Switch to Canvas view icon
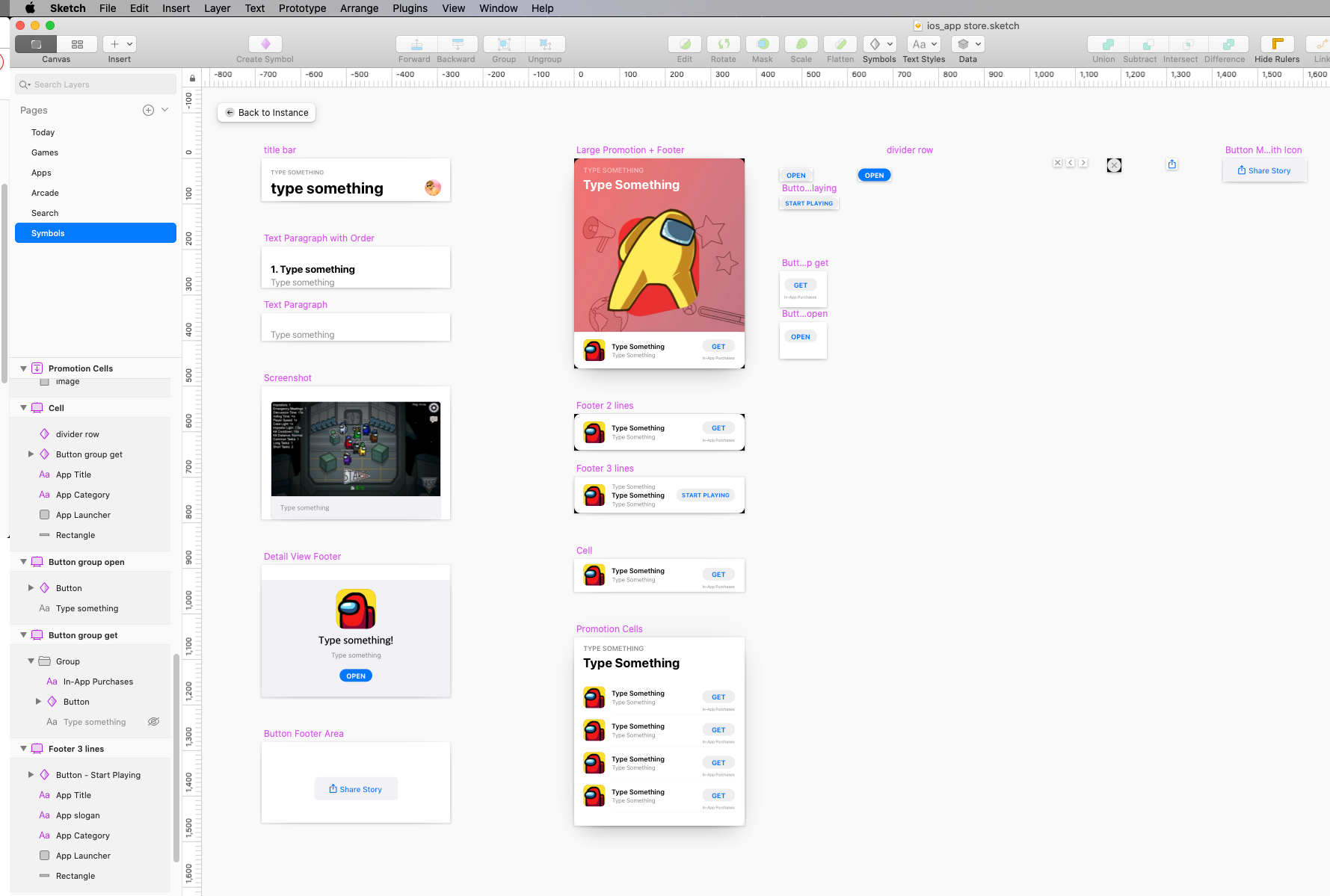The height and width of the screenshot is (896, 1330). pos(36,44)
